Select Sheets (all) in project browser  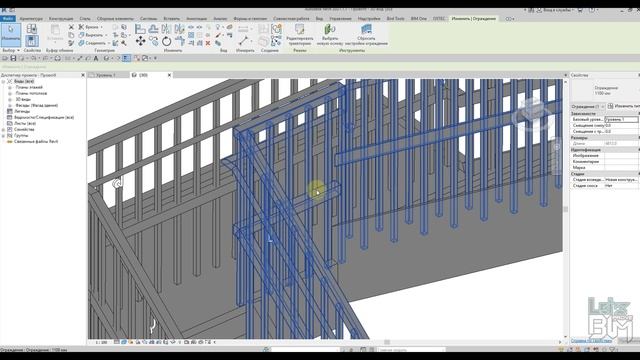[25, 123]
